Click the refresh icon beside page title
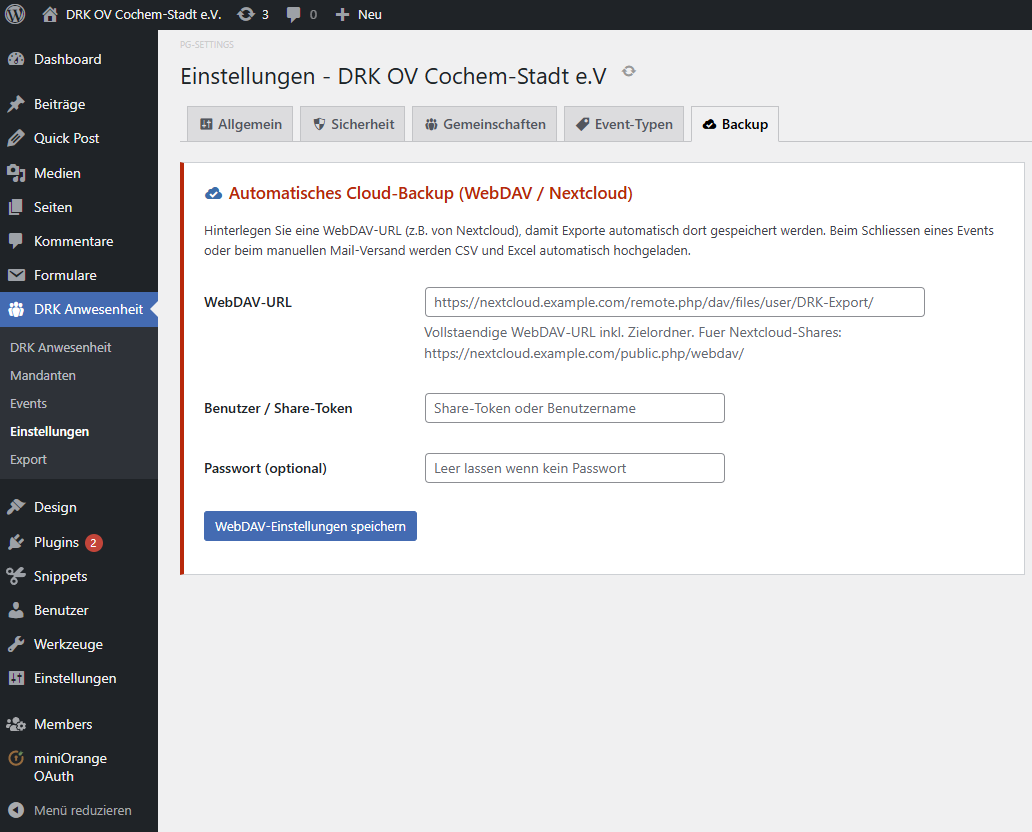1032x832 pixels. [x=629, y=71]
